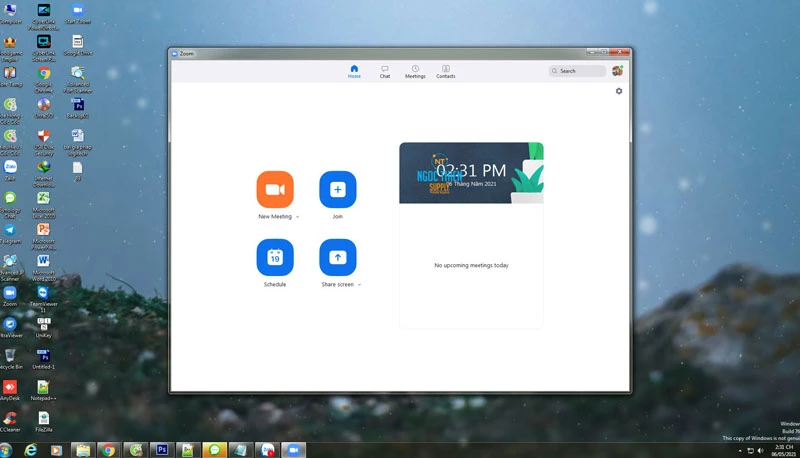Click the profile avatar in Zoom
The height and width of the screenshot is (458, 800).
click(617, 71)
